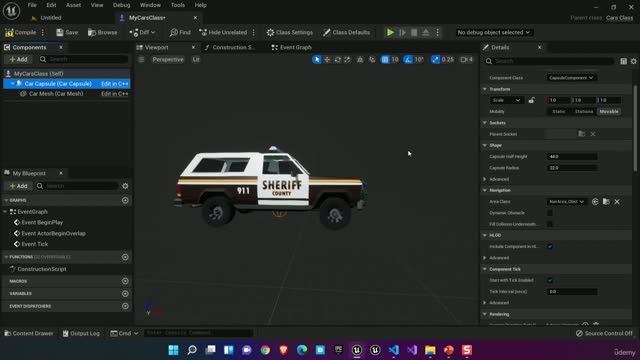Open the Lit view mode dropdown
Screen dimensions: 640x360
tap(196, 60)
